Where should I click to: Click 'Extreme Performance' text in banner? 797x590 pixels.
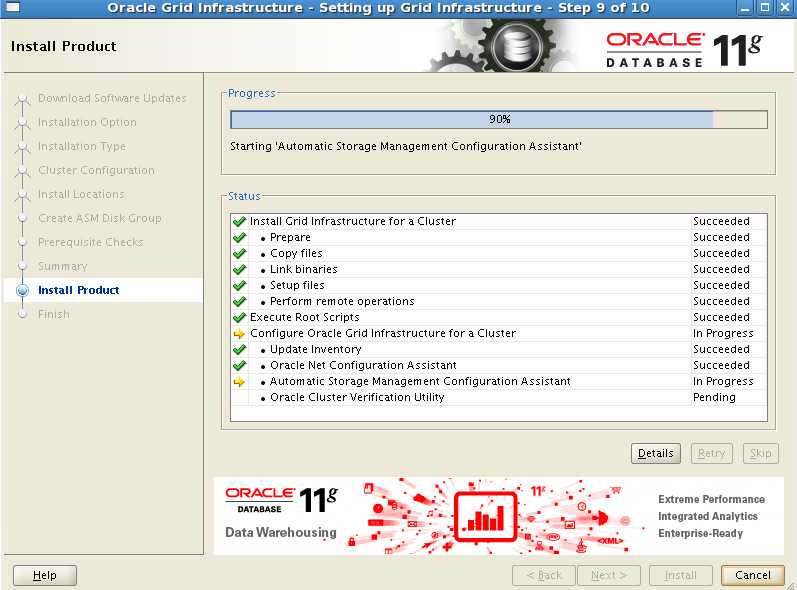[711, 499]
